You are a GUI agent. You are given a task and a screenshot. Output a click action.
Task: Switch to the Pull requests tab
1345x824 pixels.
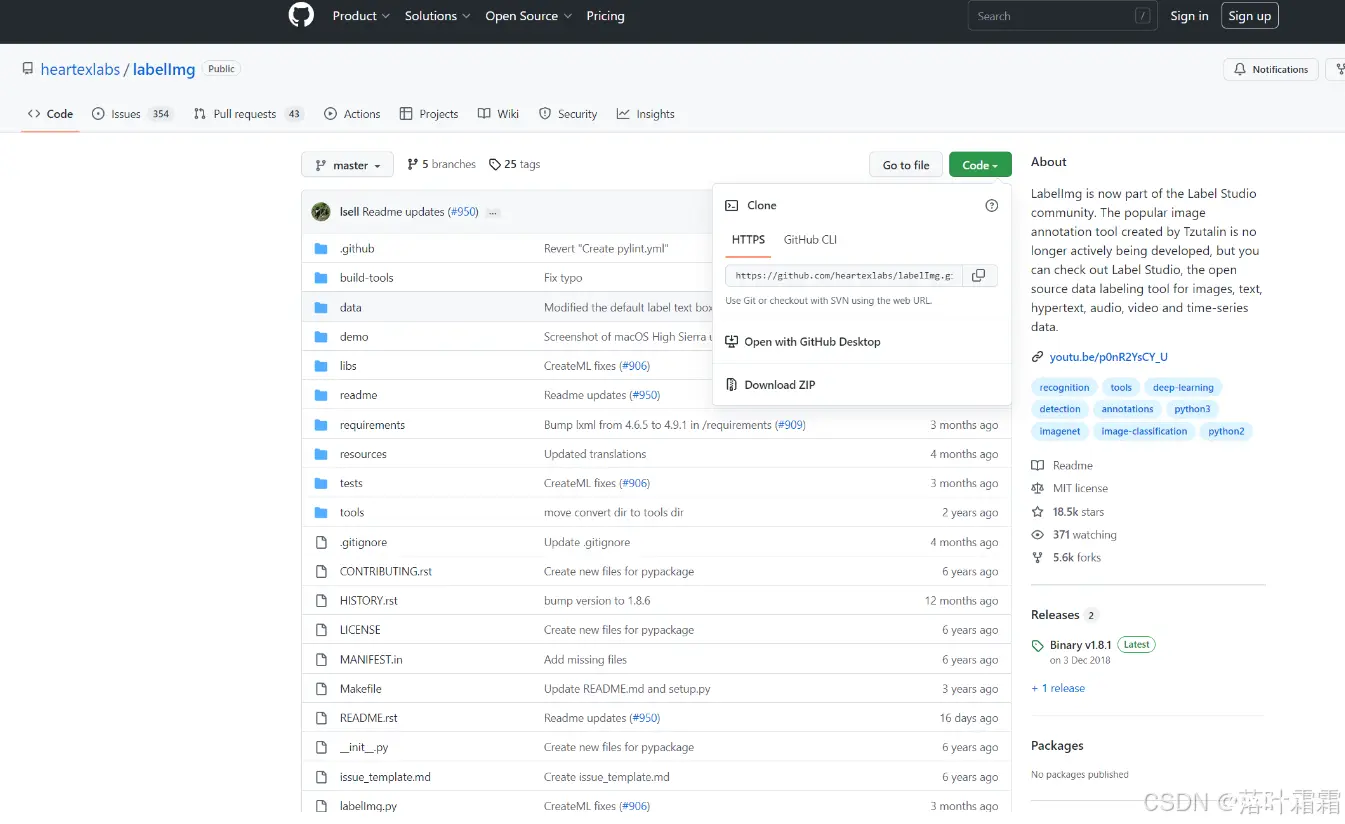click(249, 114)
